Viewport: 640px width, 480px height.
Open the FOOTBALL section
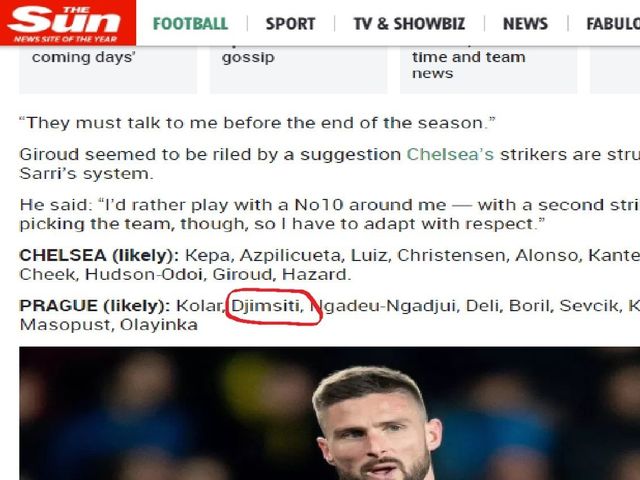pos(190,24)
